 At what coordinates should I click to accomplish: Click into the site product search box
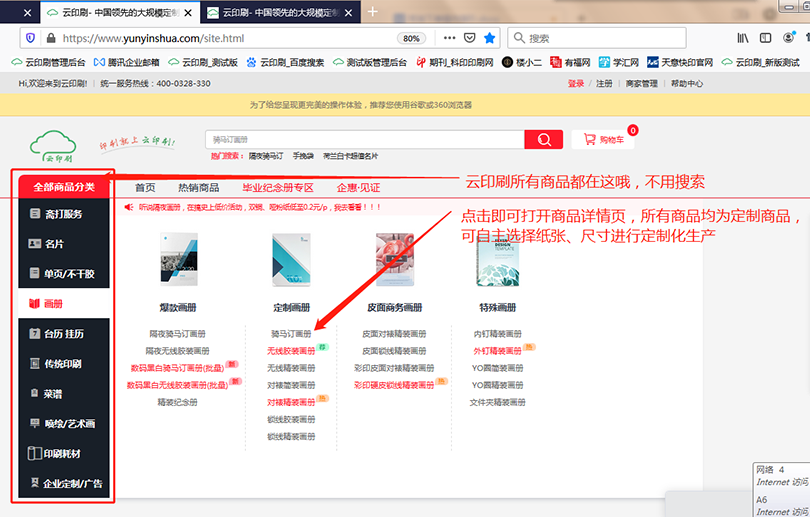click(365, 140)
